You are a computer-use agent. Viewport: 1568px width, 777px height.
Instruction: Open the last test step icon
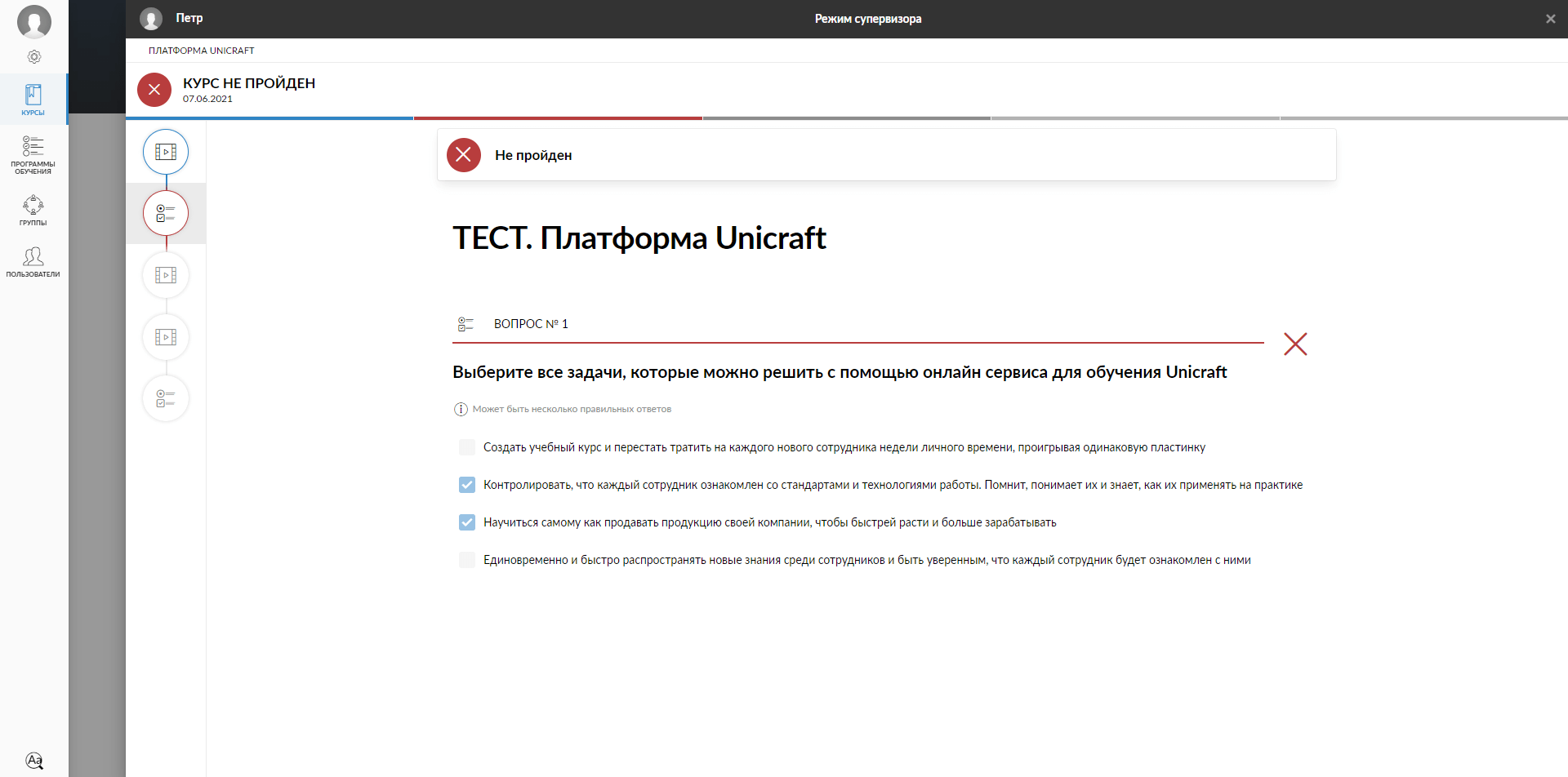(166, 398)
